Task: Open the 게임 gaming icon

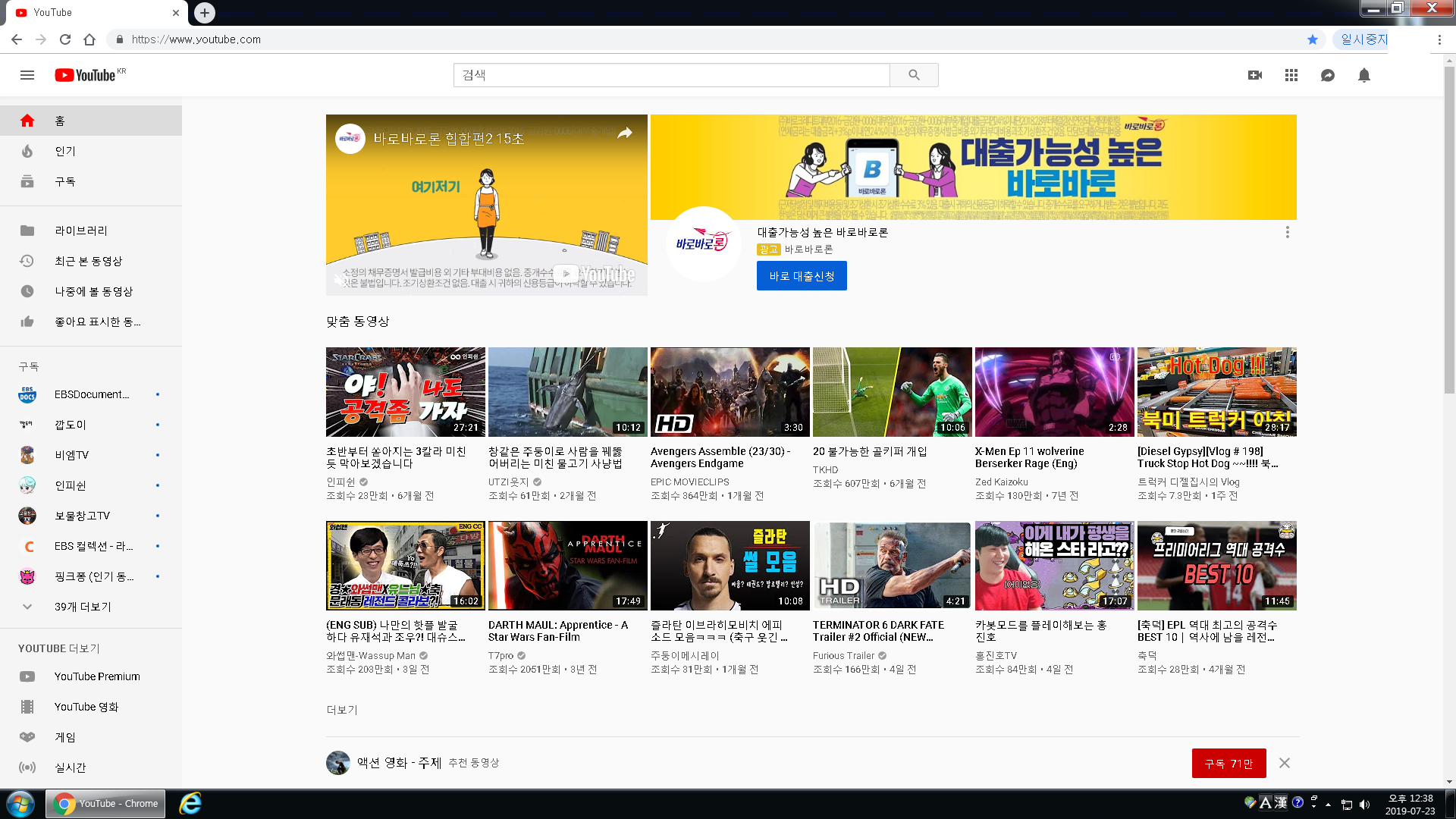Action: pyautogui.click(x=27, y=737)
